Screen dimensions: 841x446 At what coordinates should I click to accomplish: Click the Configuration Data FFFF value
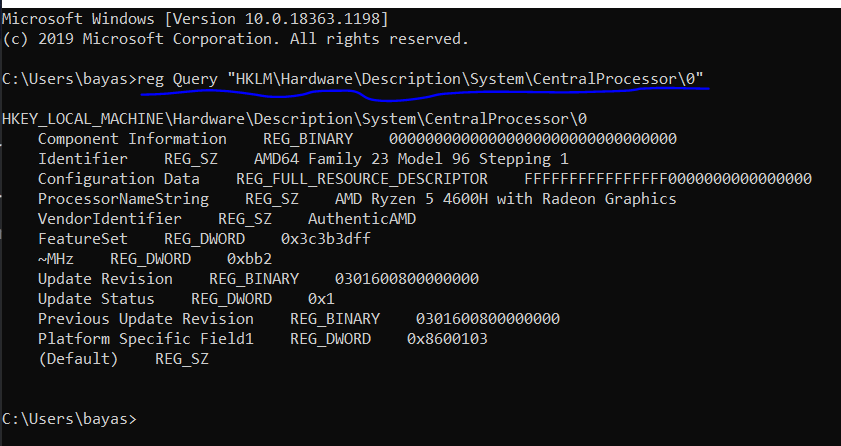click(668, 179)
